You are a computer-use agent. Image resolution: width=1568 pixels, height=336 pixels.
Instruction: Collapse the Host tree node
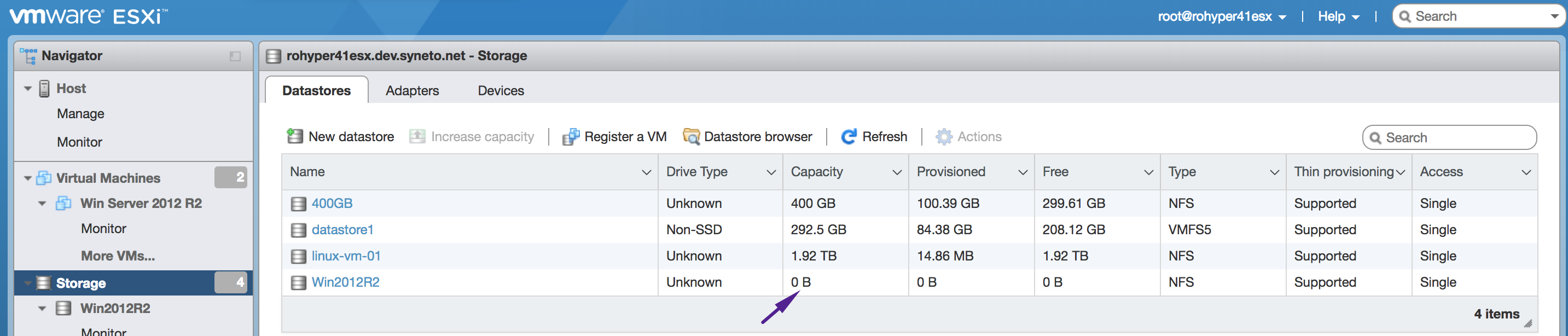[x=27, y=89]
